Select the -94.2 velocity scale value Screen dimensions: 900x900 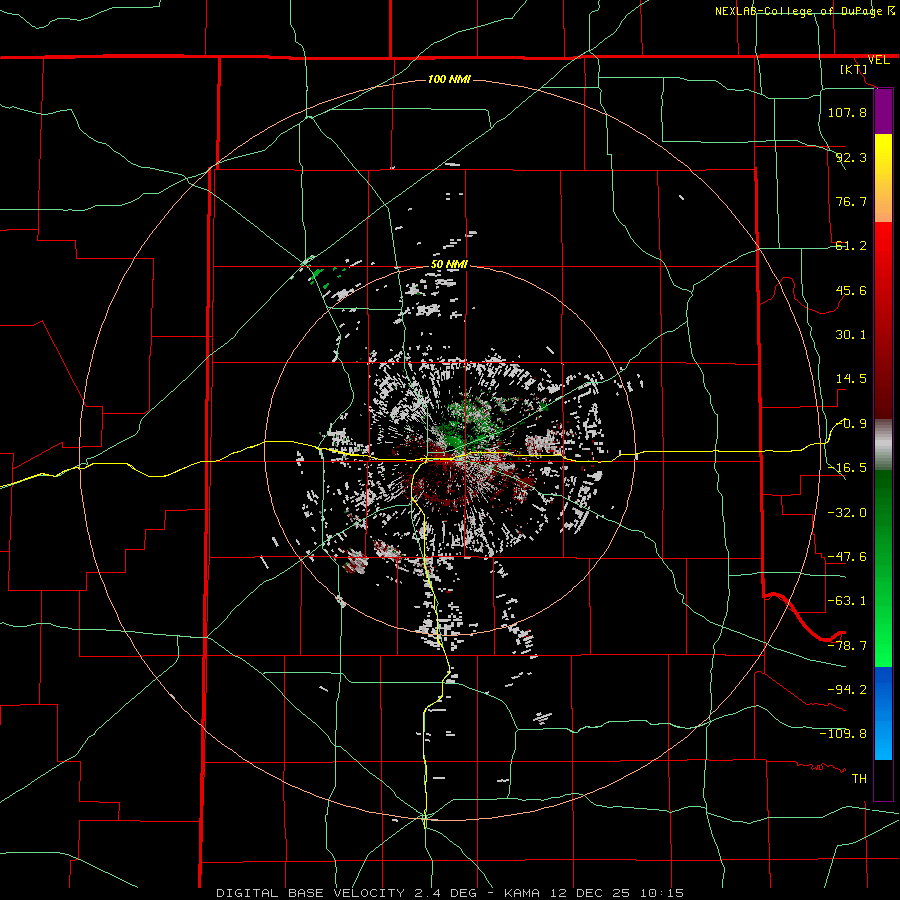(x=847, y=689)
